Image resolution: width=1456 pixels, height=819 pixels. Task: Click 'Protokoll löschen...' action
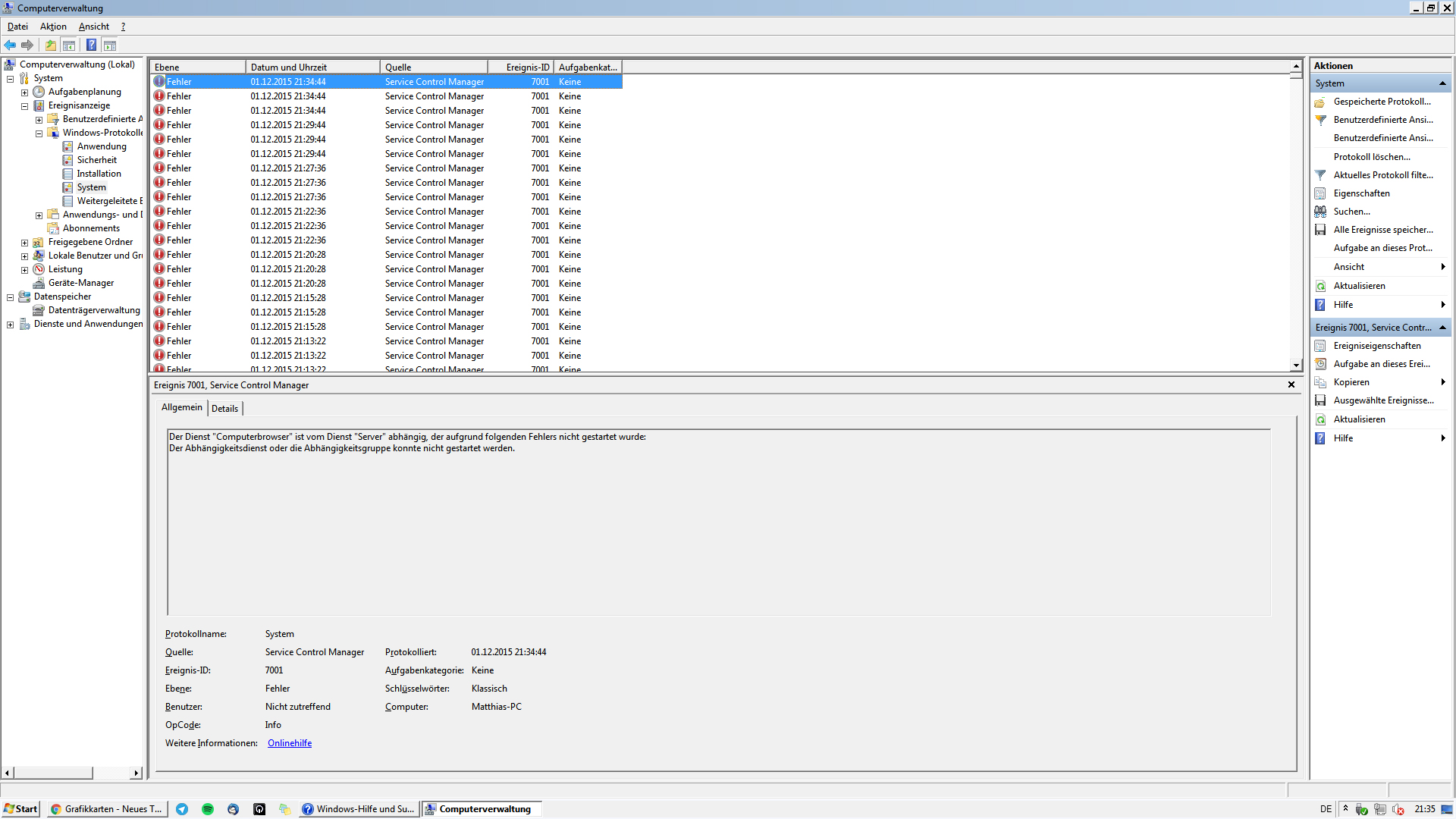(1372, 157)
